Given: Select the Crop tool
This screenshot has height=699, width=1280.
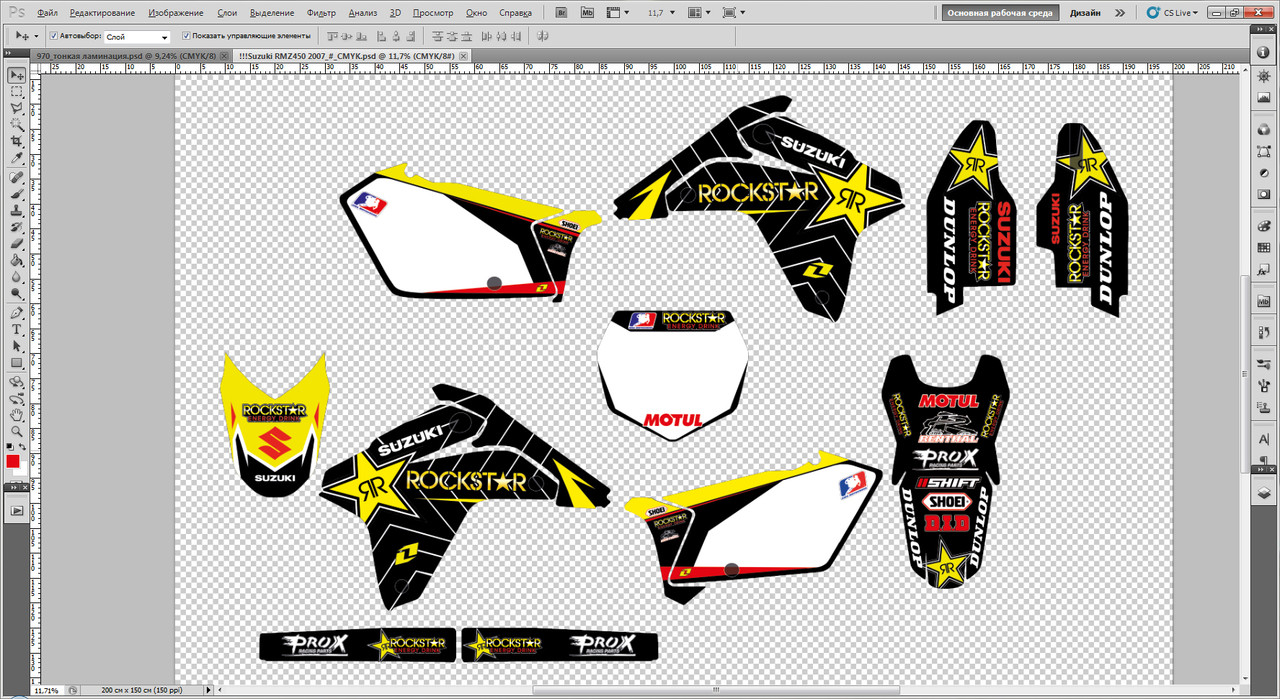Looking at the screenshot, I should [17, 142].
